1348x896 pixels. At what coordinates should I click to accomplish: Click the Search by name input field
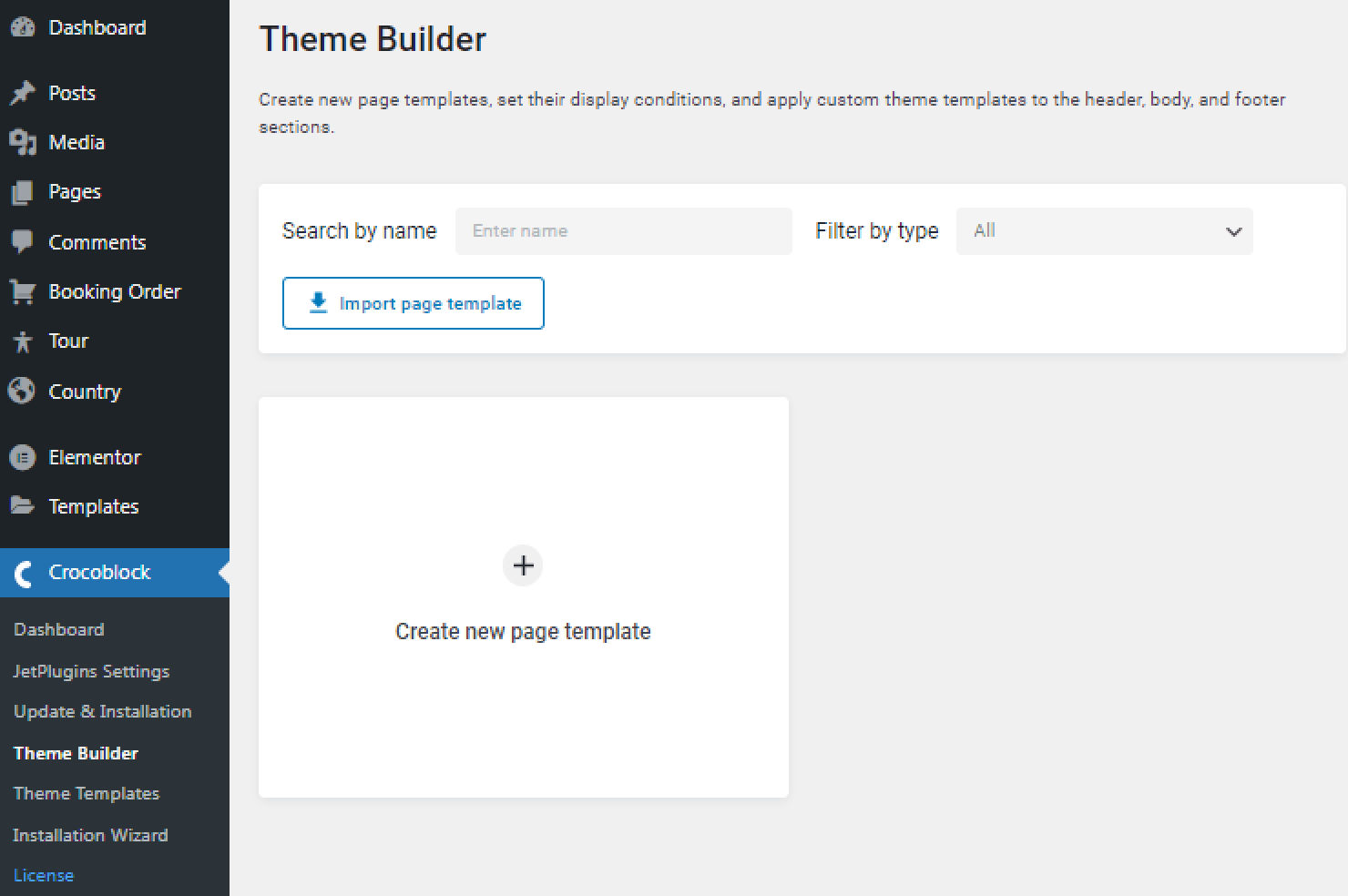[624, 231]
